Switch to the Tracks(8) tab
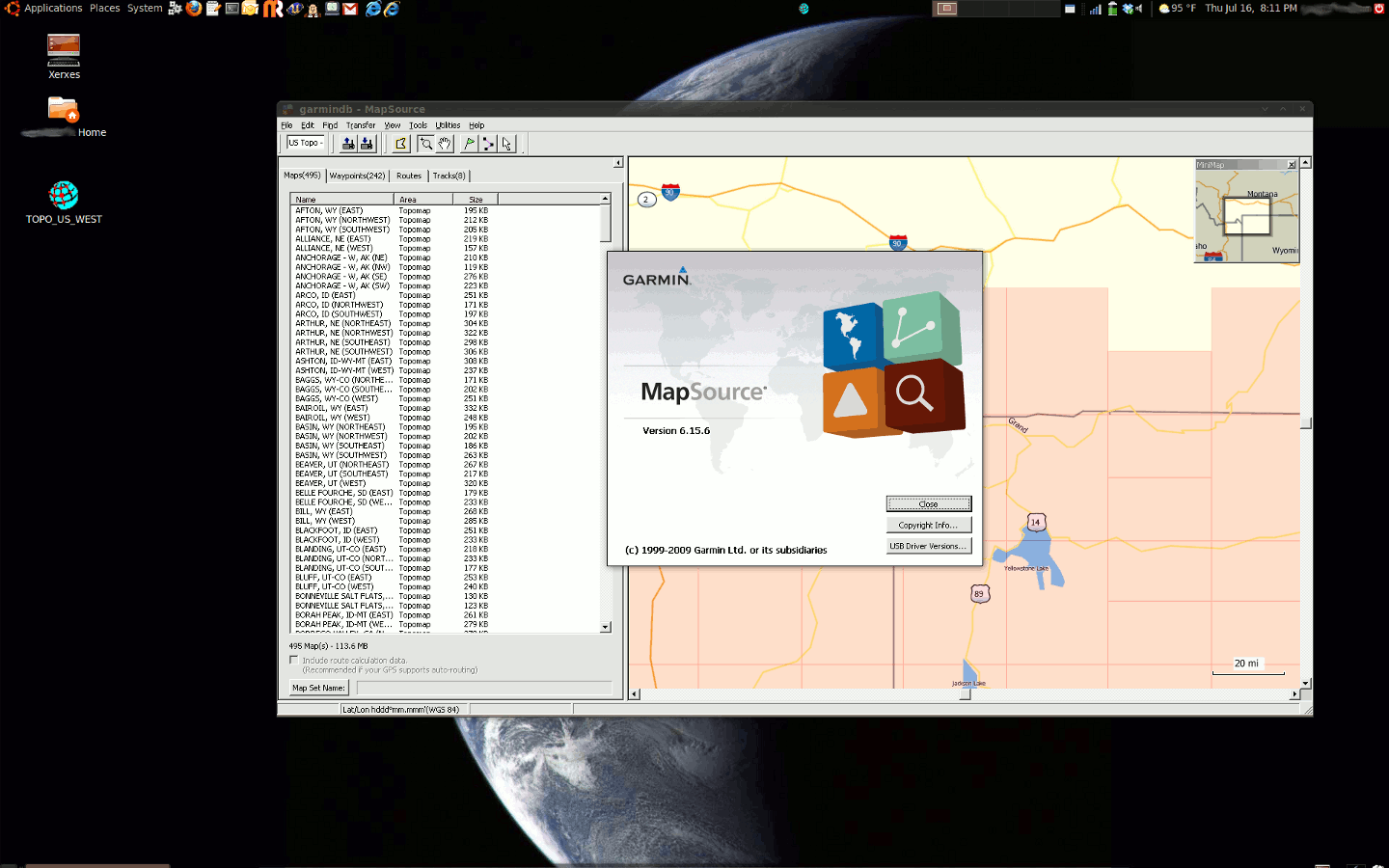Screen dimensions: 1389x868 click(x=447, y=176)
